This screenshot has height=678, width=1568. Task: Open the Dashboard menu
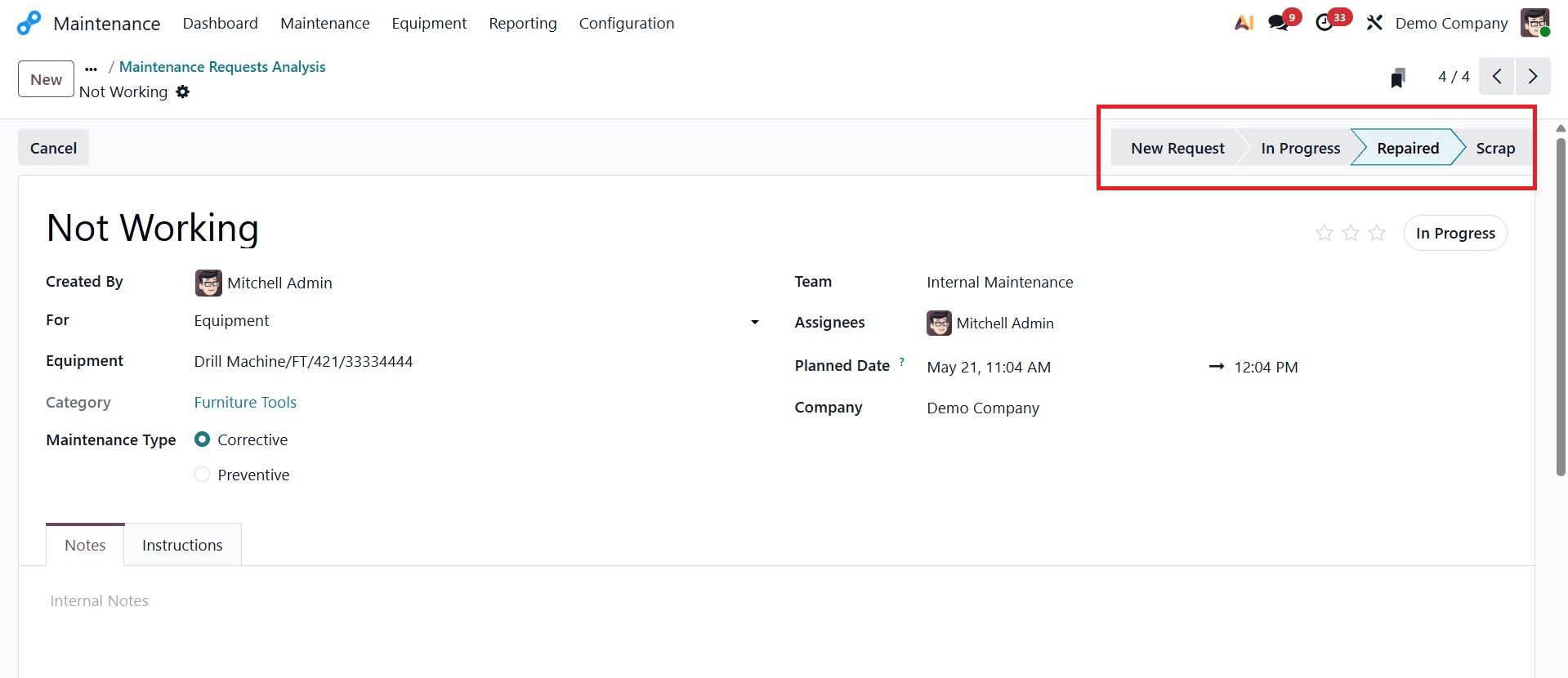click(x=220, y=23)
